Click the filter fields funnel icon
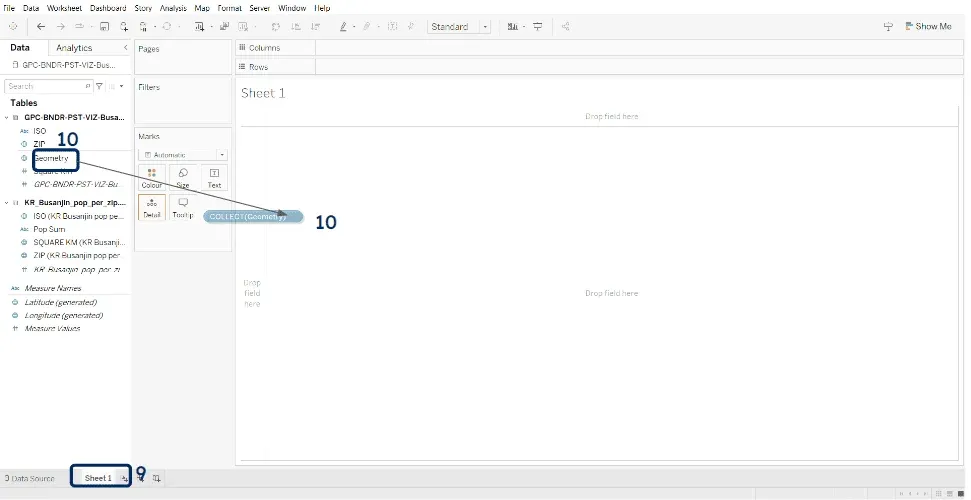971x500 pixels. coord(100,86)
